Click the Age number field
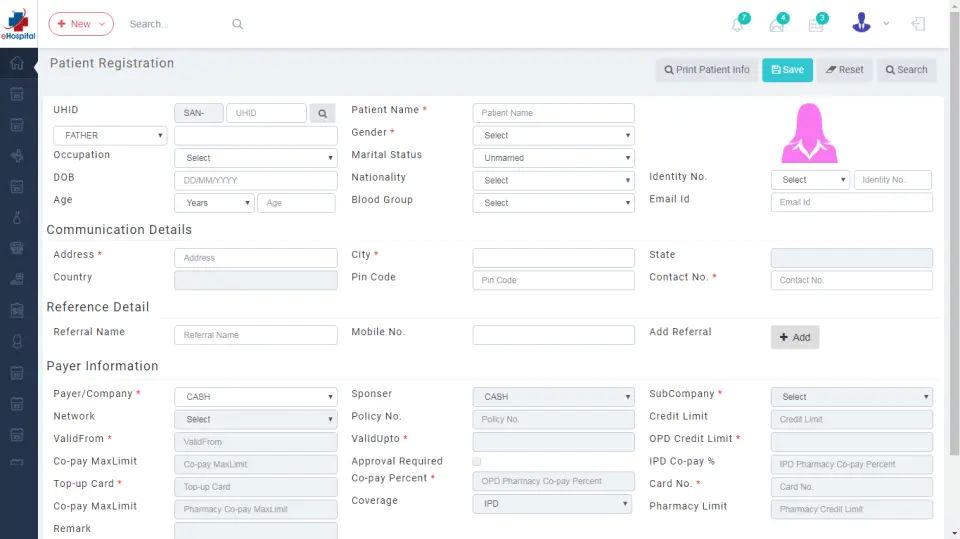Image resolution: width=960 pixels, height=539 pixels. 296,203
